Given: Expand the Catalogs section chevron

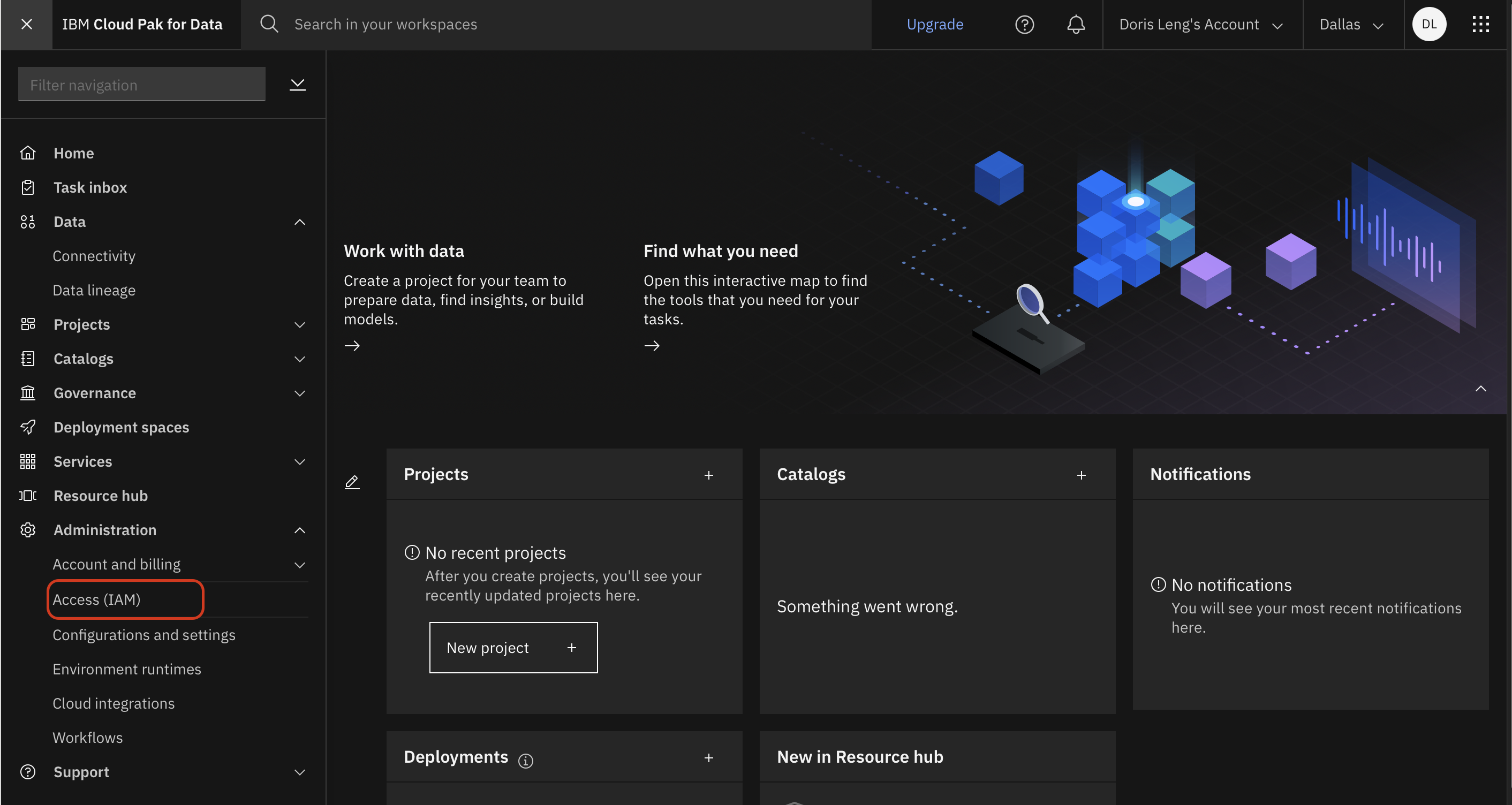Looking at the screenshot, I should pos(299,359).
